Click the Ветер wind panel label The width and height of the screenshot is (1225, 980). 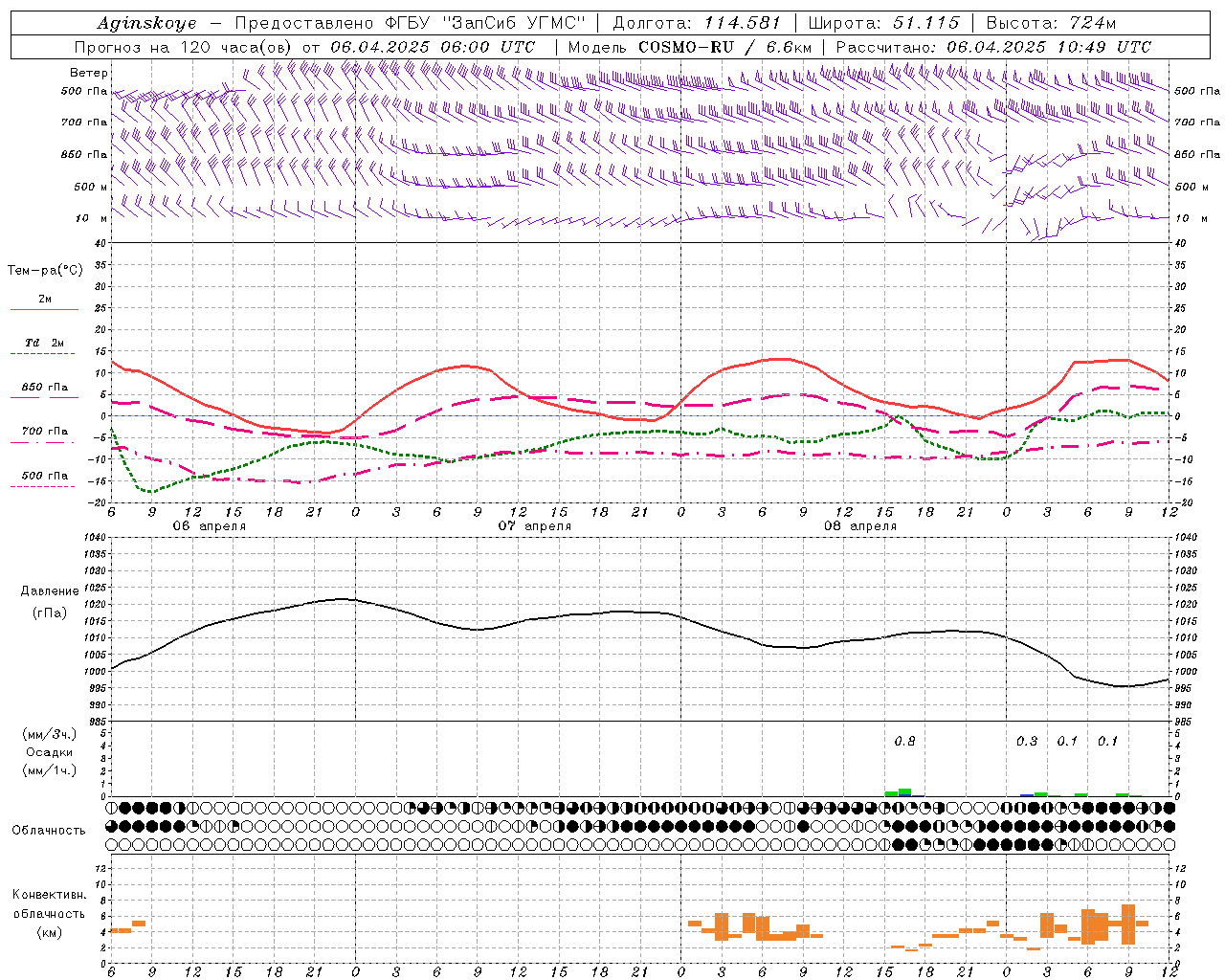pyautogui.click(x=89, y=73)
